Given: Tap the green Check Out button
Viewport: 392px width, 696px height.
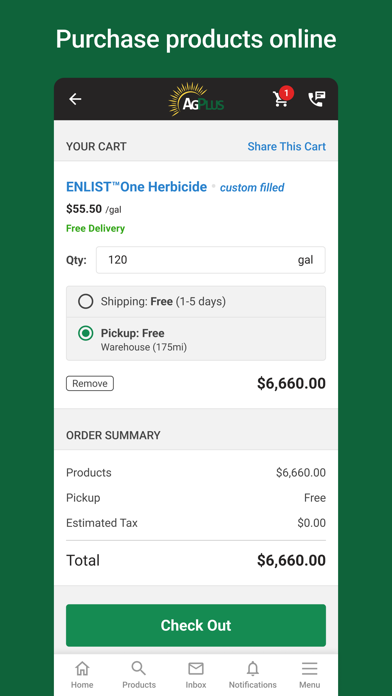Looking at the screenshot, I should pyautogui.click(x=196, y=625).
